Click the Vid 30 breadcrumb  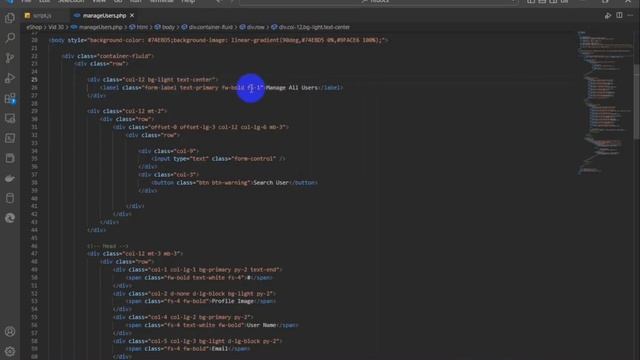pyautogui.click(x=56, y=27)
